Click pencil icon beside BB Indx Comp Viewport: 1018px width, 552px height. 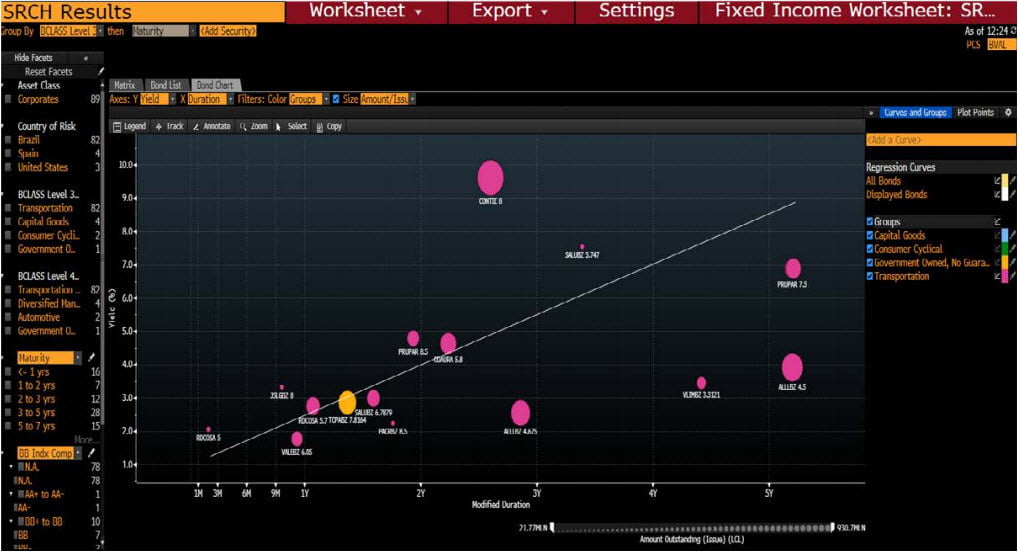(x=92, y=453)
